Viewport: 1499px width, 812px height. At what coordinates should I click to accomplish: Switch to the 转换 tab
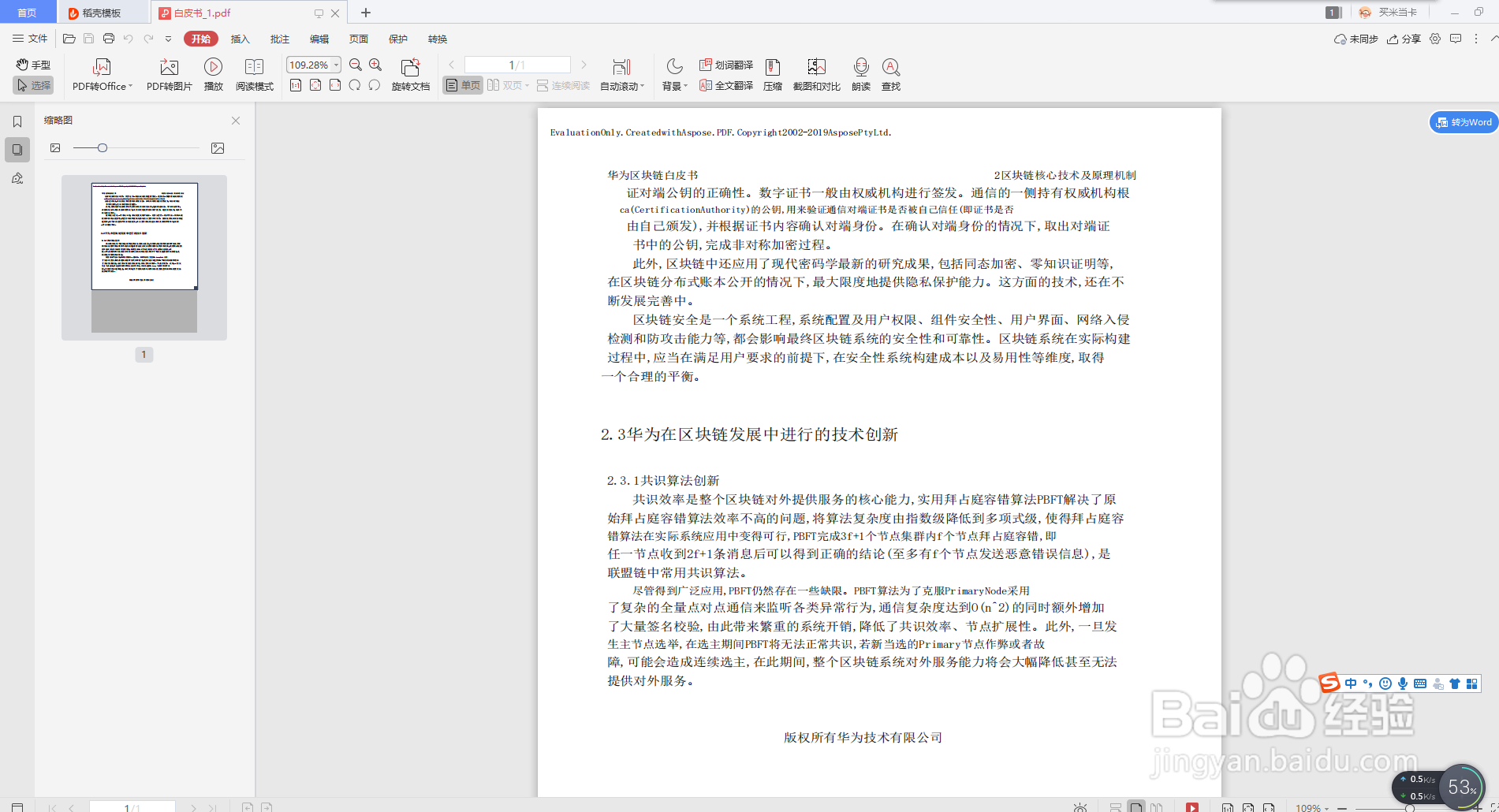(437, 39)
